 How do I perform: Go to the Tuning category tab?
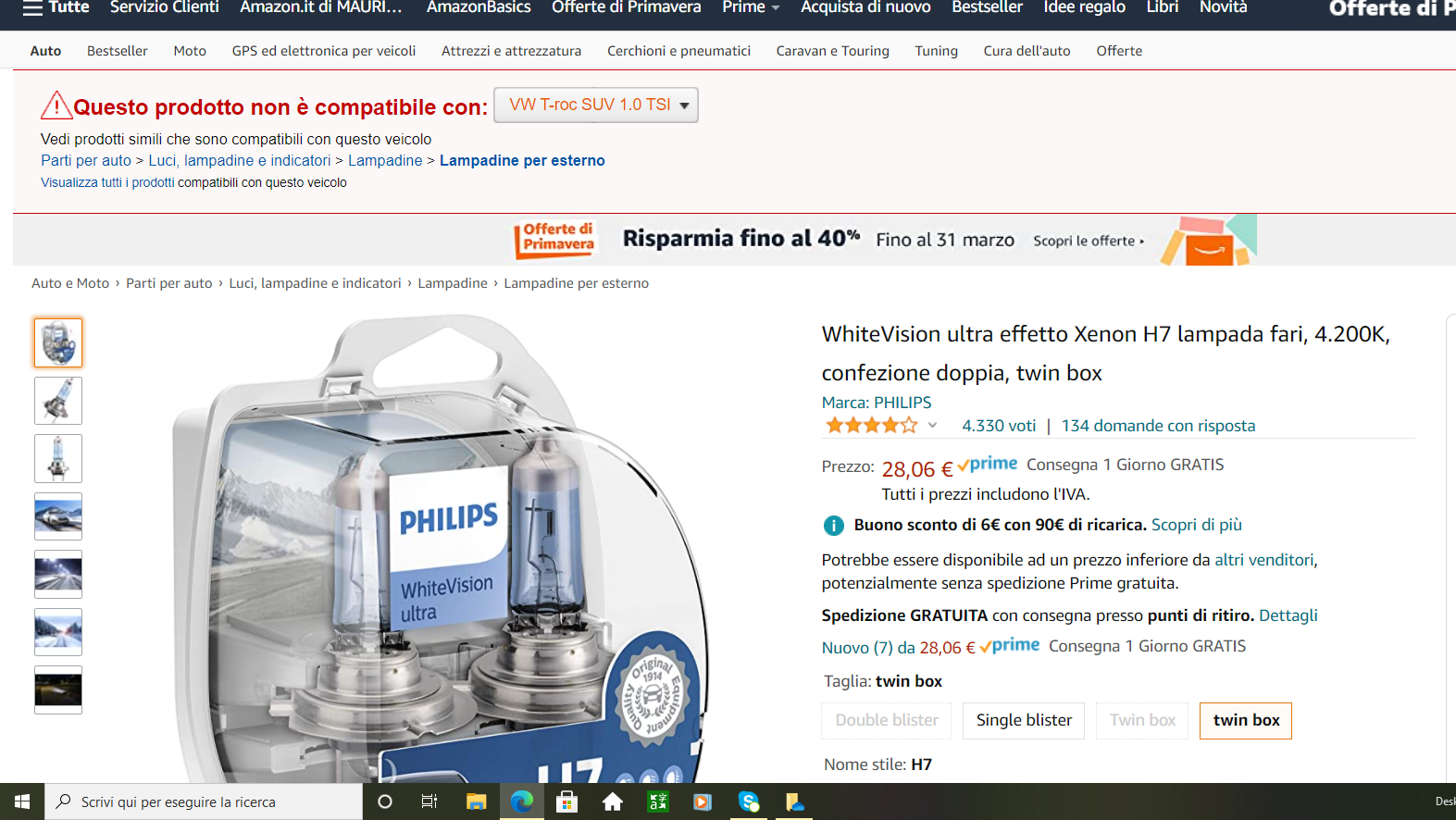(x=936, y=51)
